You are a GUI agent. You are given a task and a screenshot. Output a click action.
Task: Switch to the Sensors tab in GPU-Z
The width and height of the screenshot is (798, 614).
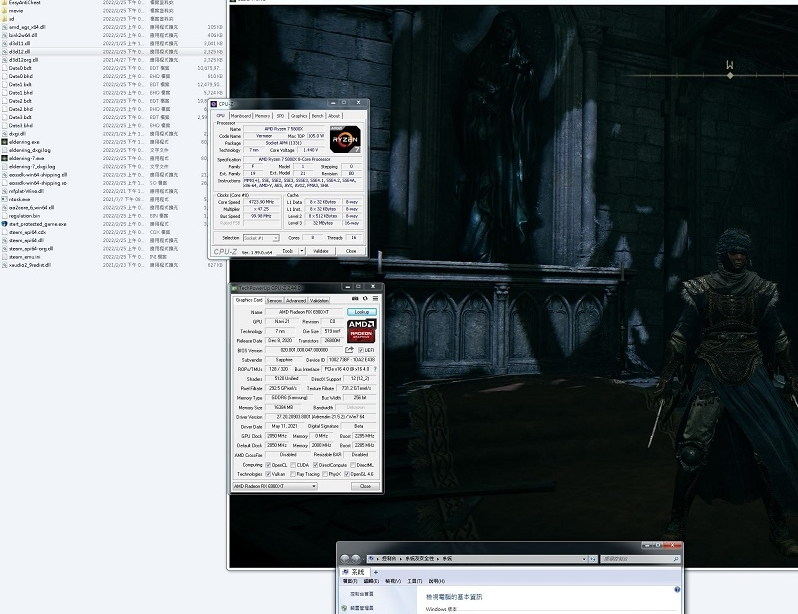point(274,300)
